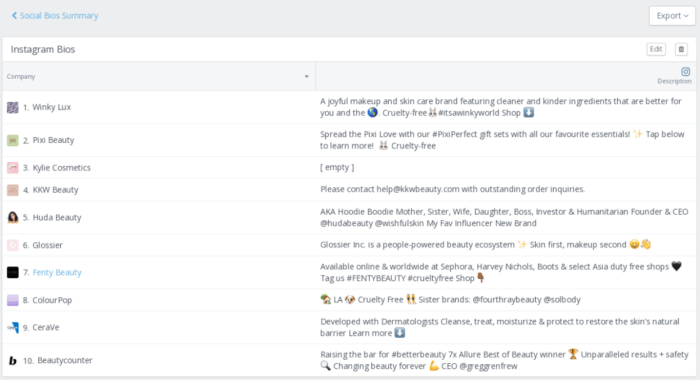Click the Glossier people-powered beauty description
The height and width of the screenshot is (380, 700).
click(486, 245)
